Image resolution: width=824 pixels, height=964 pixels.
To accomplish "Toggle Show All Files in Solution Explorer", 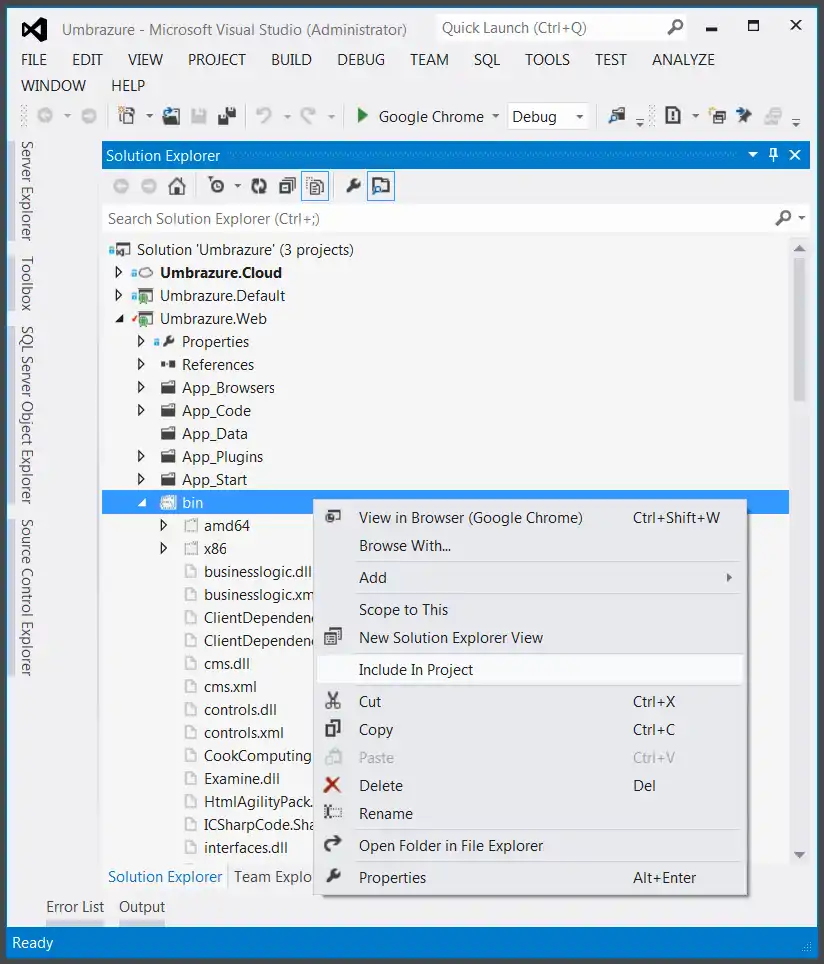I will coord(315,186).
